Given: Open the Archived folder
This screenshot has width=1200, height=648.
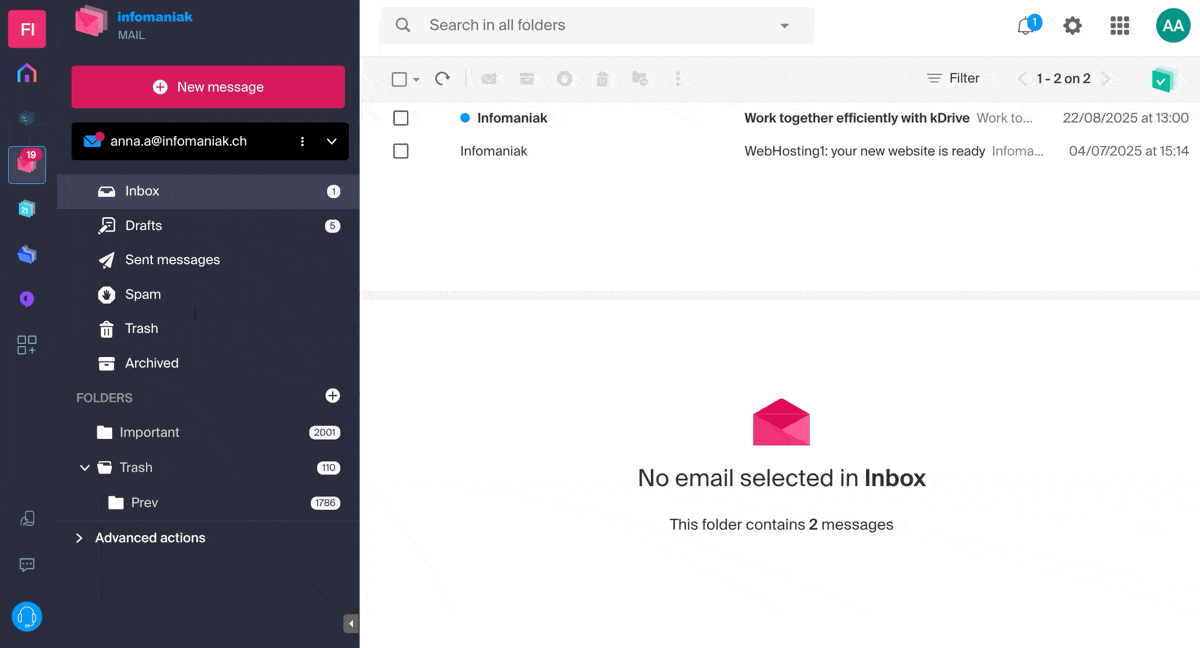Looking at the screenshot, I should point(208,364).
